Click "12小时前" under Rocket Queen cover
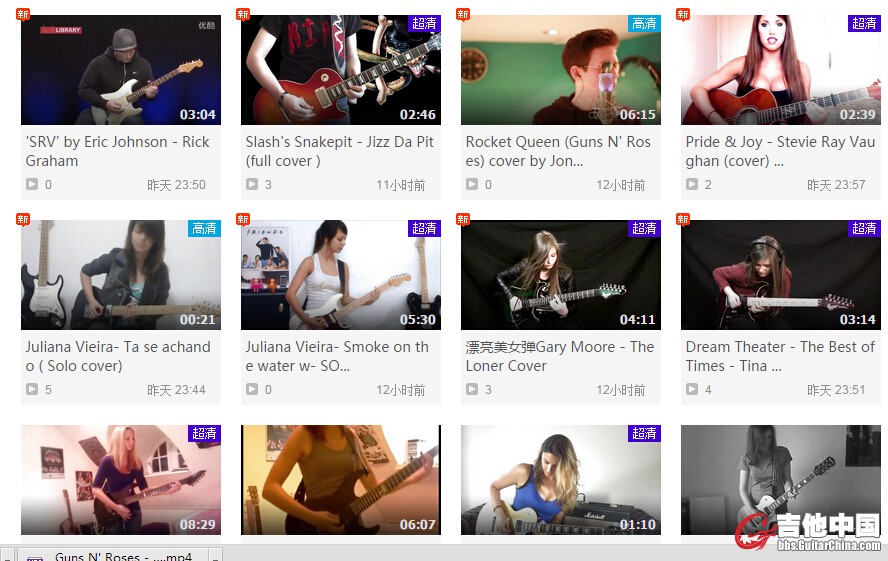888x561 pixels. click(621, 185)
